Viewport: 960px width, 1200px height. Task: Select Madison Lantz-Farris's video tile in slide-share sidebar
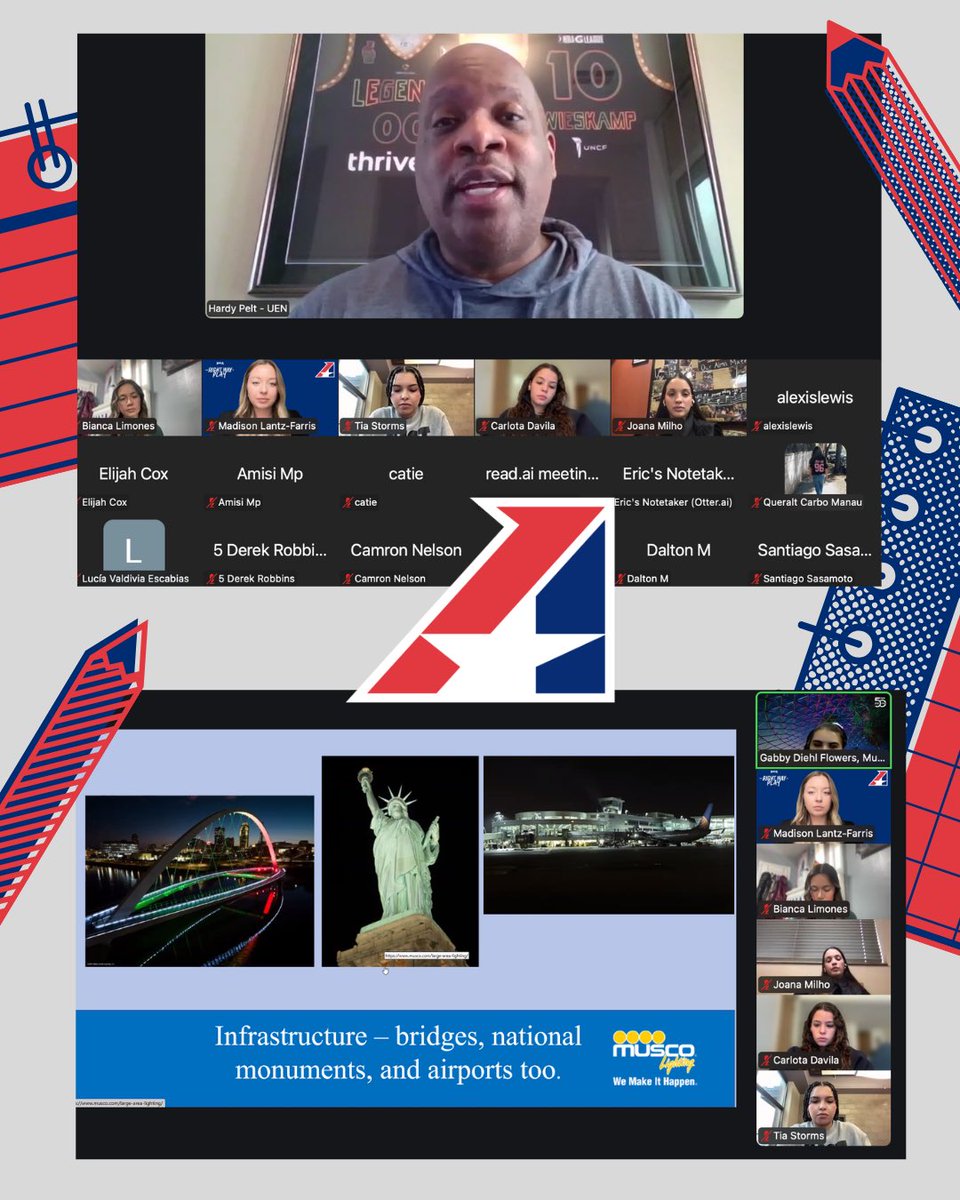[823, 806]
